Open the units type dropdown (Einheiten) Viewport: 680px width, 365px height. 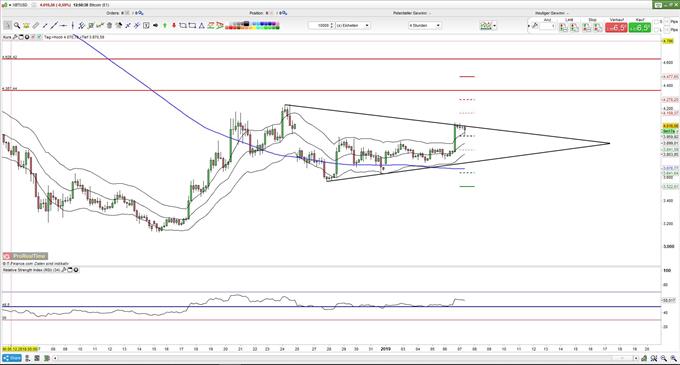coord(353,26)
